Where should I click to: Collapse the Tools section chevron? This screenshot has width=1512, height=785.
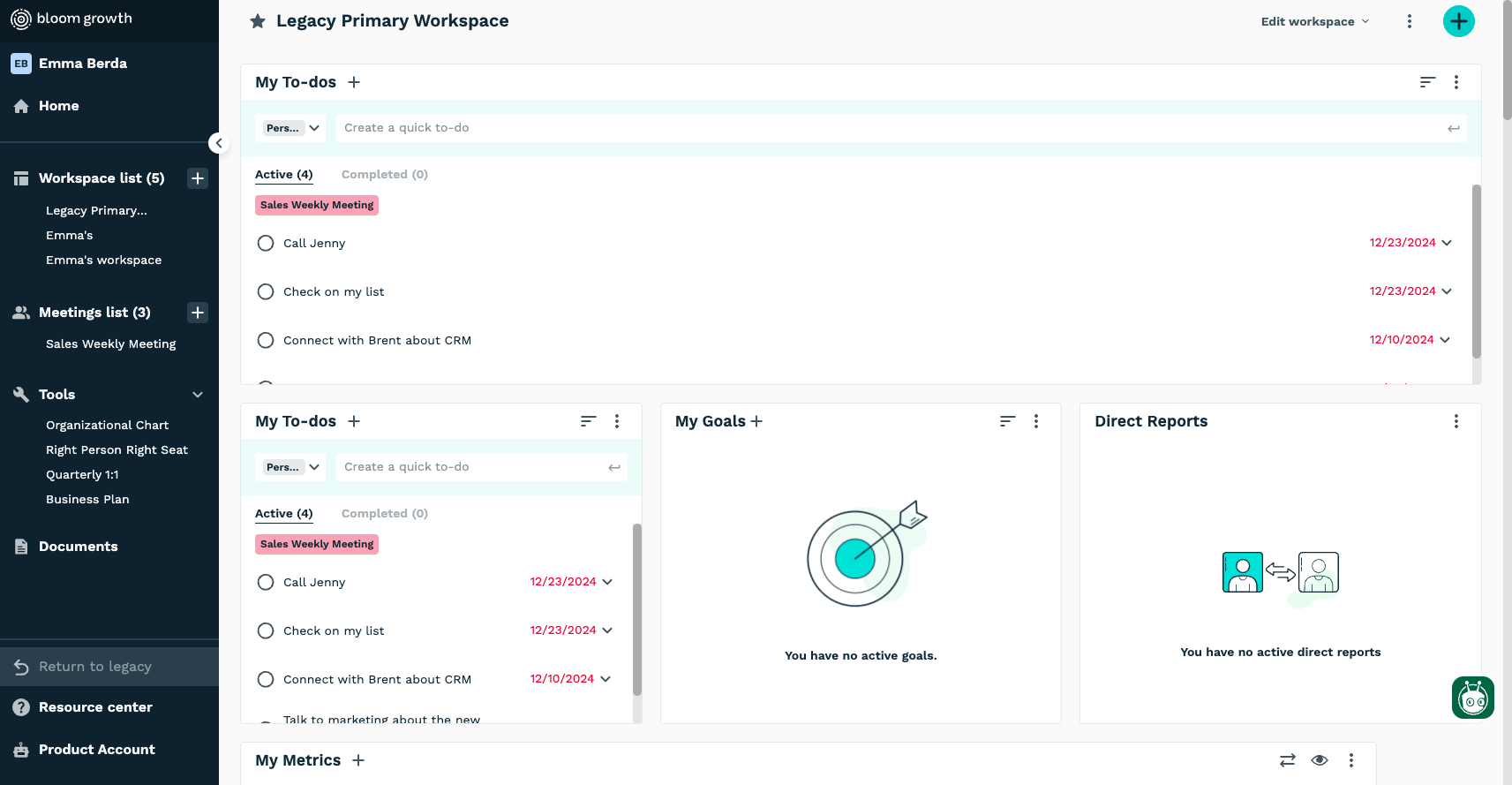coord(198,395)
